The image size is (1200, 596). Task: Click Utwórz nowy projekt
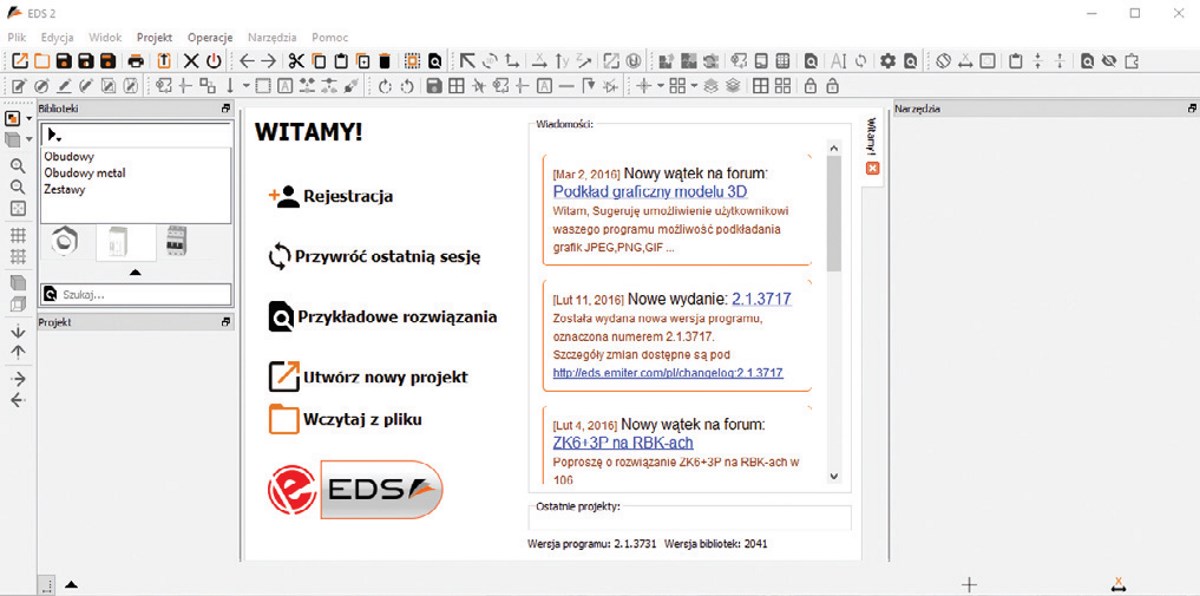click(386, 377)
